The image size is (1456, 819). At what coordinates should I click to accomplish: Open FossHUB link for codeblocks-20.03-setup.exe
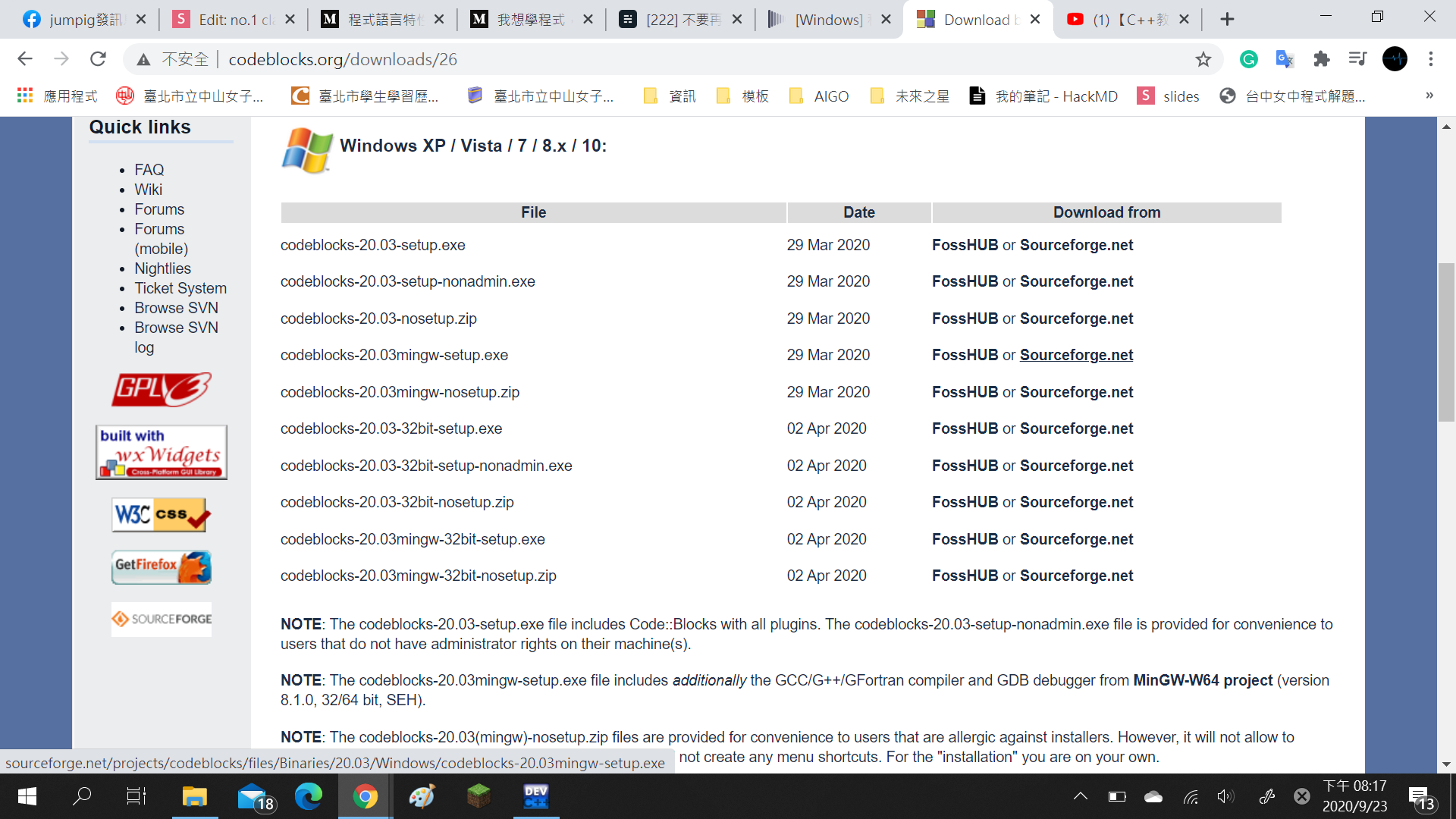965,245
